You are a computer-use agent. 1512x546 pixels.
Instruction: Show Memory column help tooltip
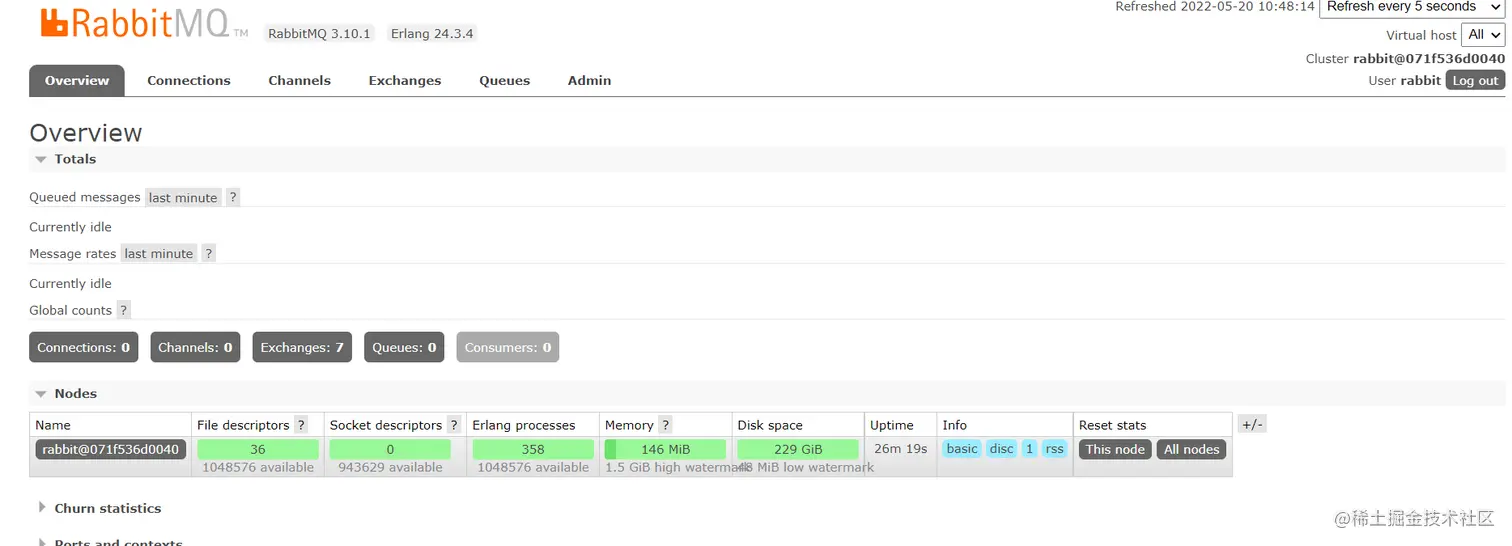click(x=666, y=425)
